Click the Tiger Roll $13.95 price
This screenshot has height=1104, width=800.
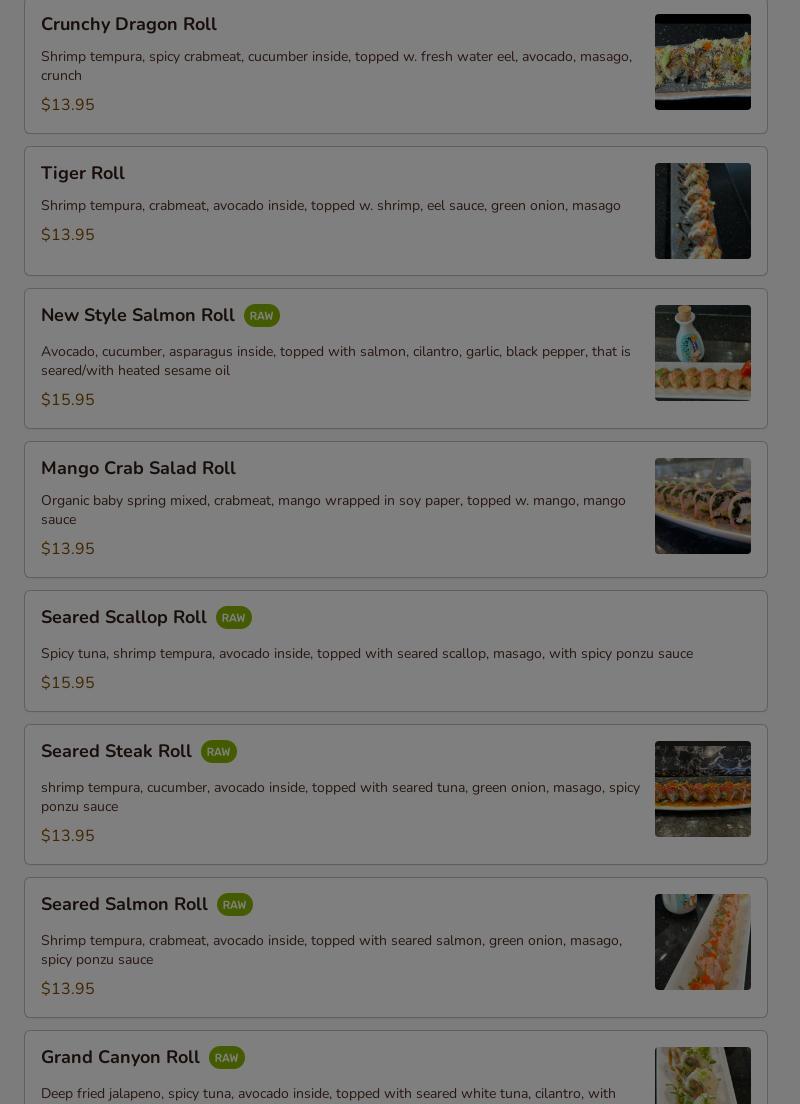[68, 235]
